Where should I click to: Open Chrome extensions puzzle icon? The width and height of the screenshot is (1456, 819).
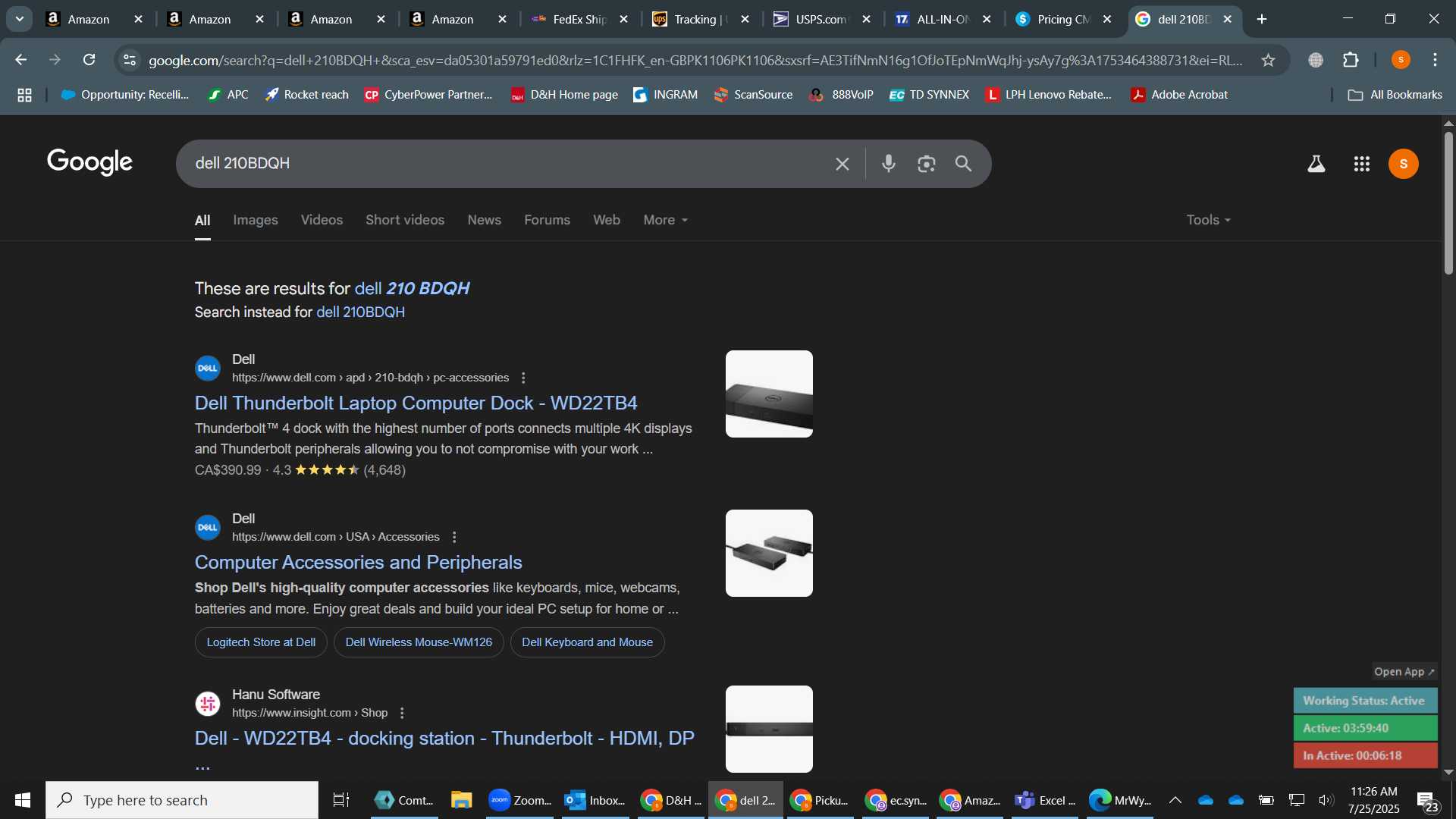point(1351,60)
